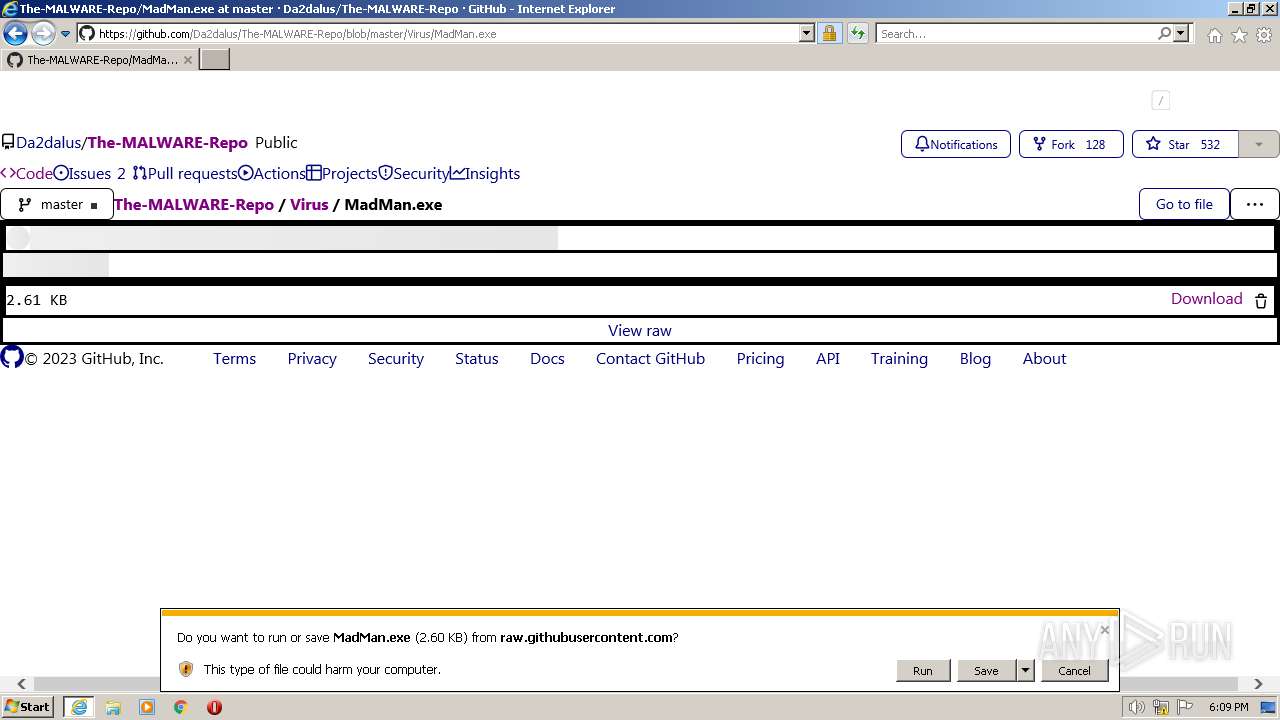Close the MadMan.exe browser tab
The image size is (1280, 720).
point(187,60)
